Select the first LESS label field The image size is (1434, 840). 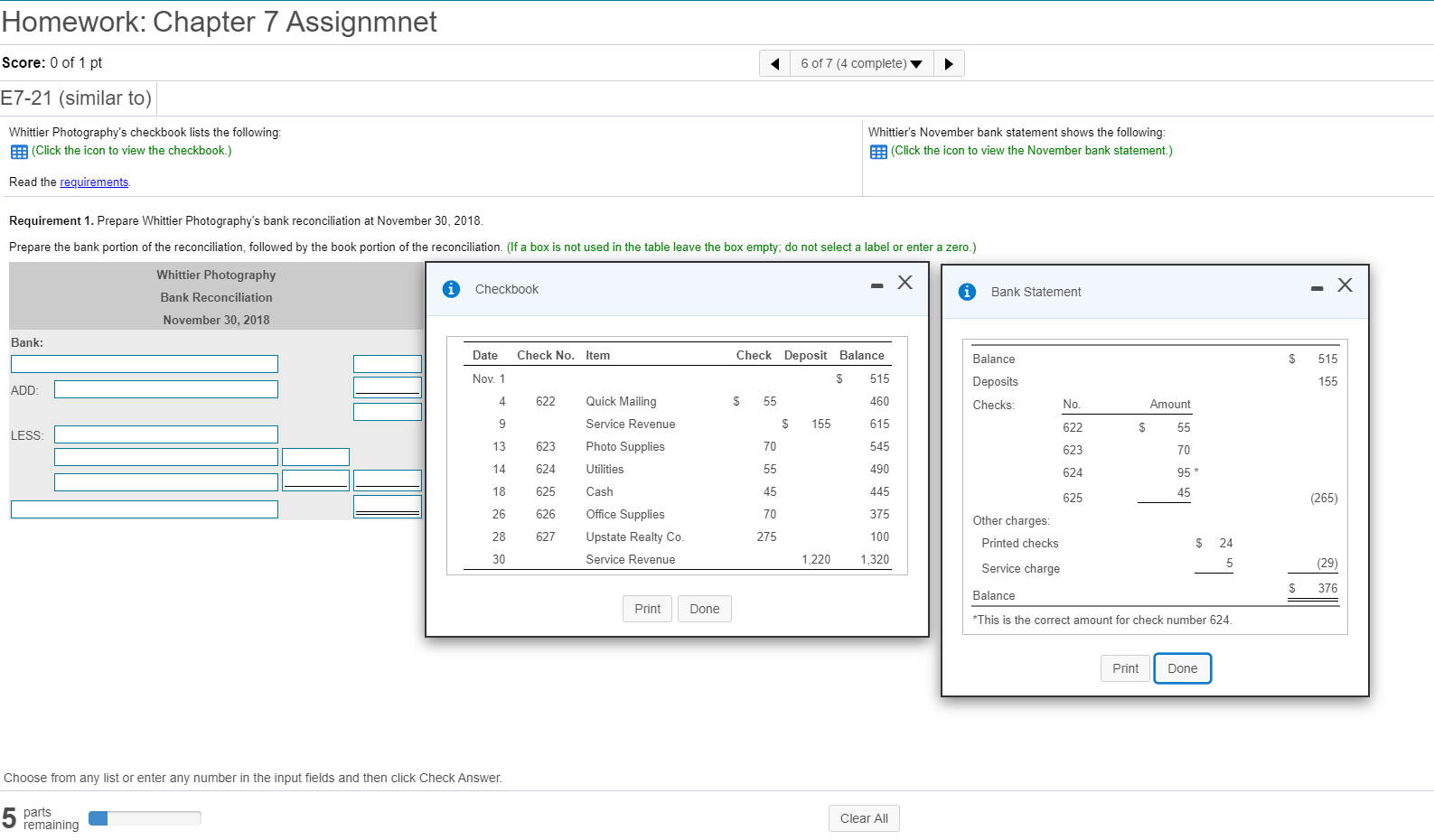(x=166, y=434)
